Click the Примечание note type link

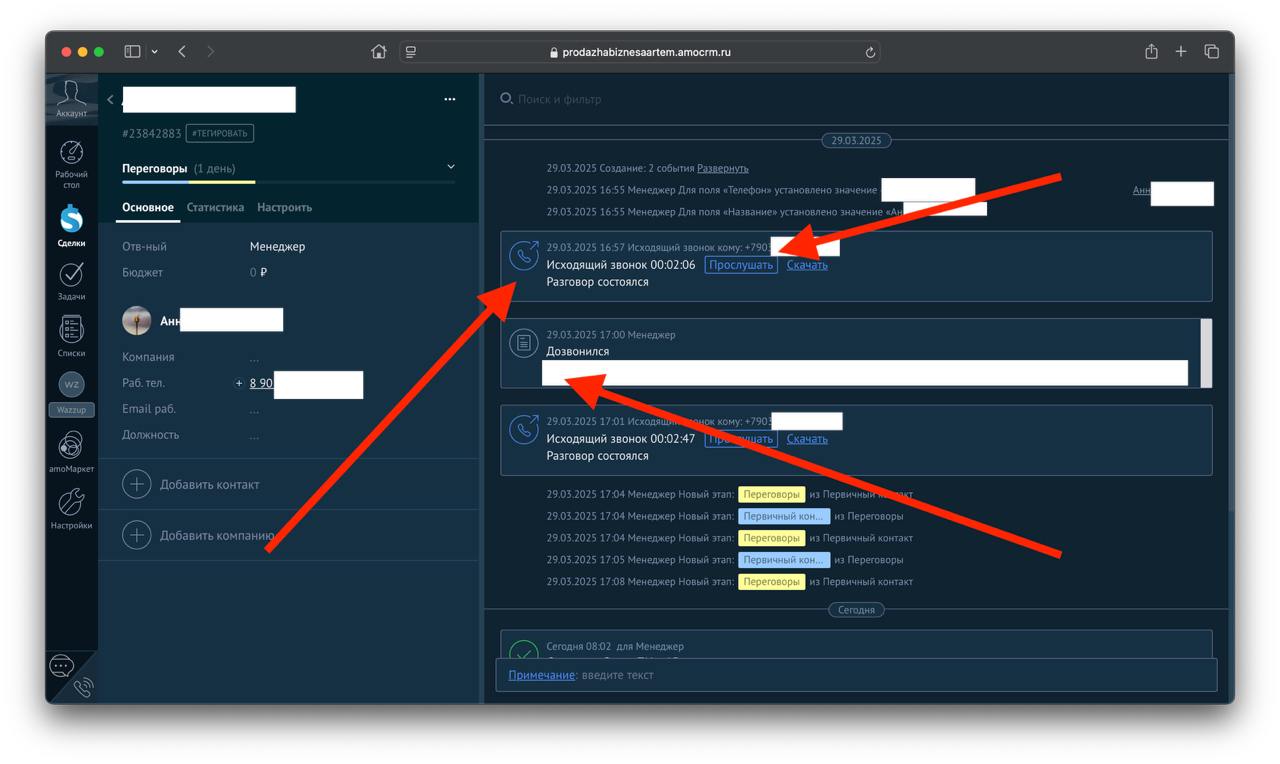(x=542, y=675)
